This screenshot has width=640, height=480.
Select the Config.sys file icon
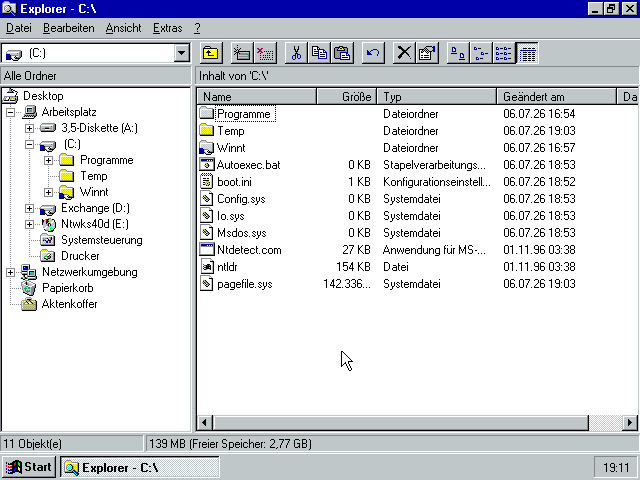pyautogui.click(x=207, y=199)
